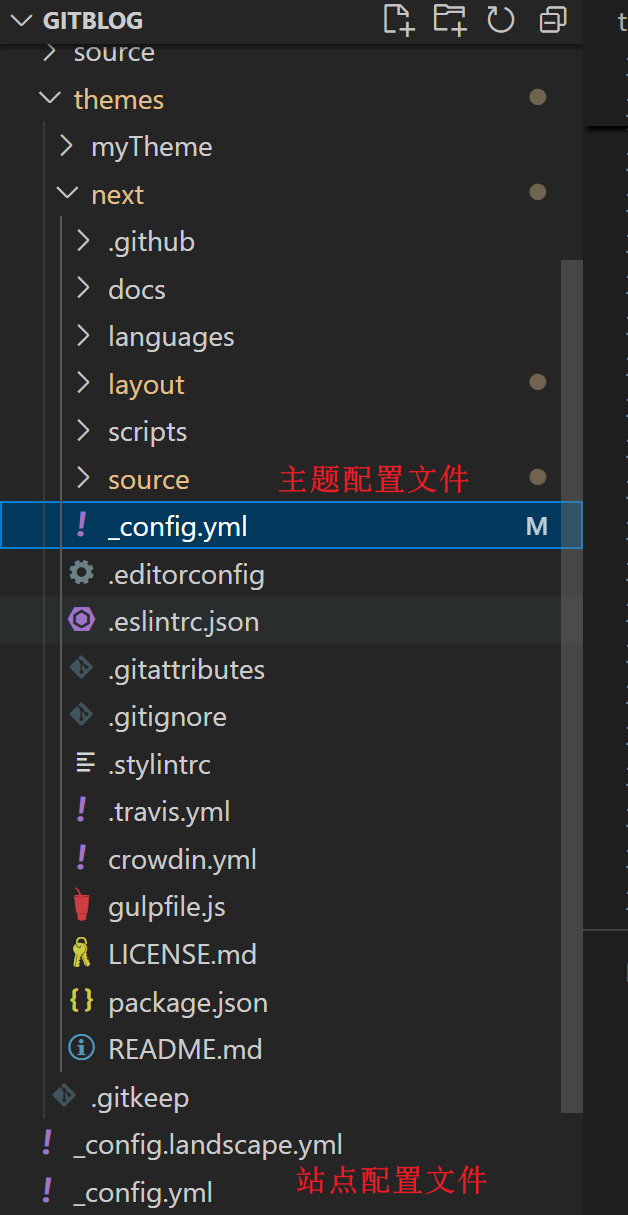
Task: Click the New Folder icon
Action: (x=449, y=20)
